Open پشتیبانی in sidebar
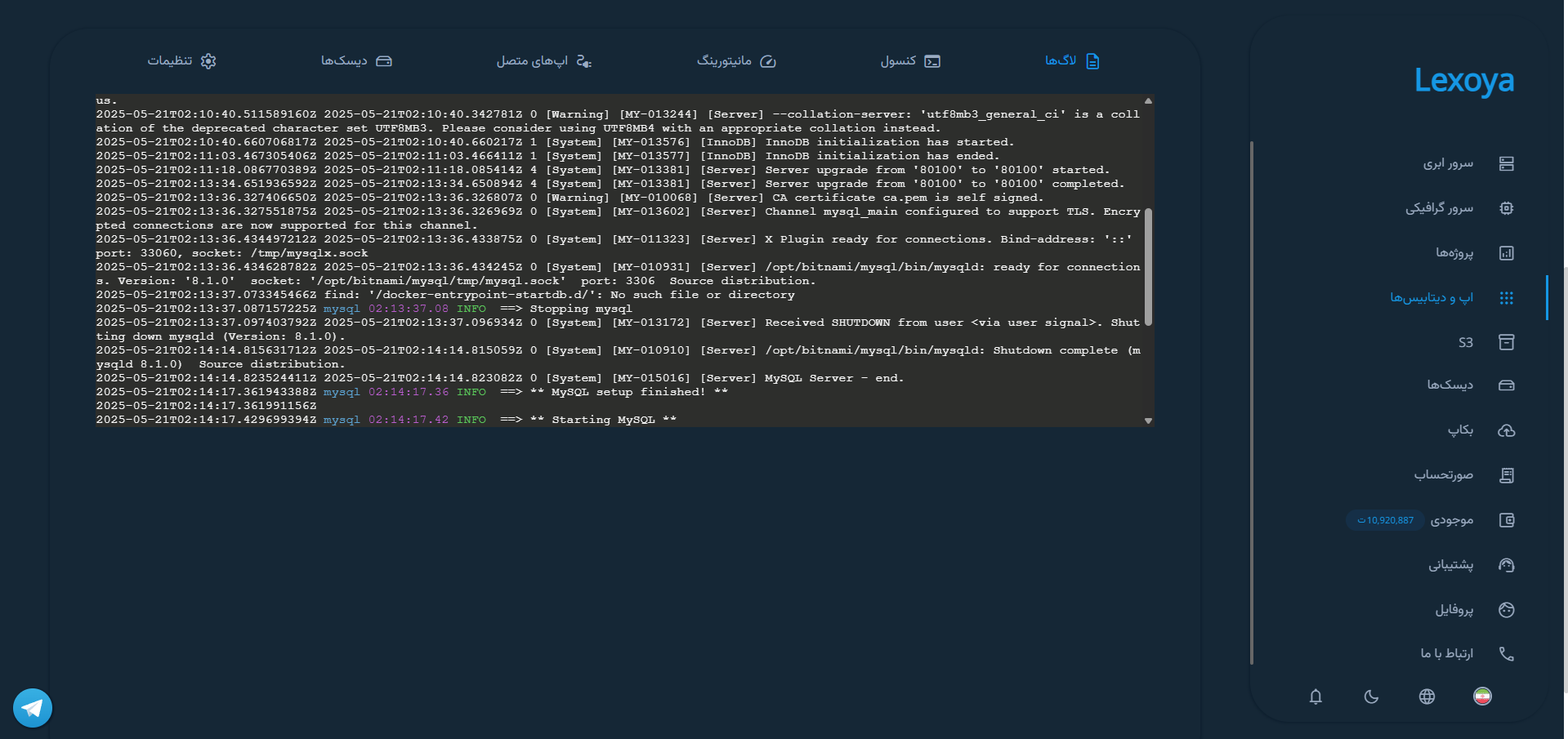The width and height of the screenshot is (1568, 739). [1450, 565]
